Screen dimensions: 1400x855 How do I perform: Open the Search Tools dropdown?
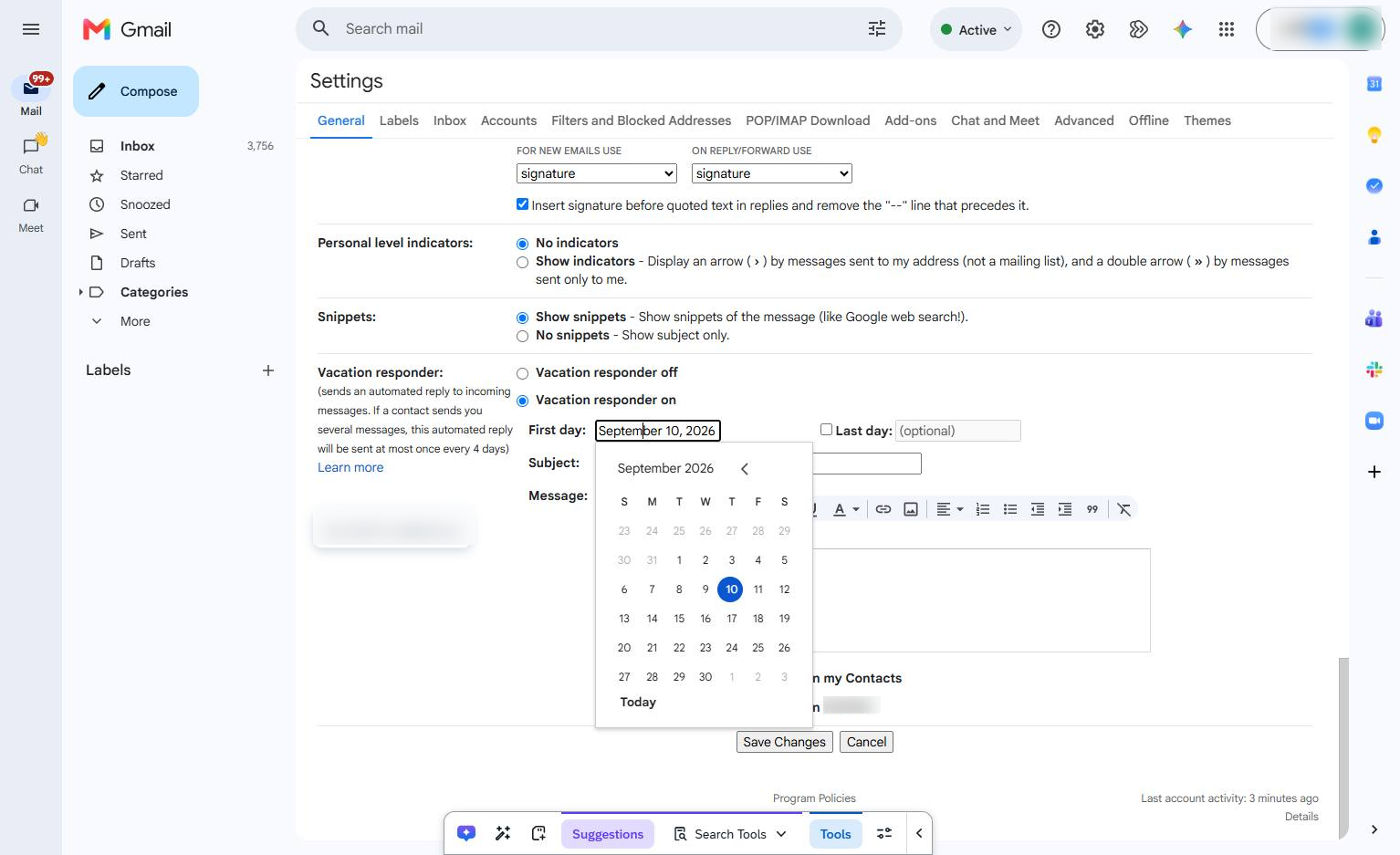(x=730, y=834)
